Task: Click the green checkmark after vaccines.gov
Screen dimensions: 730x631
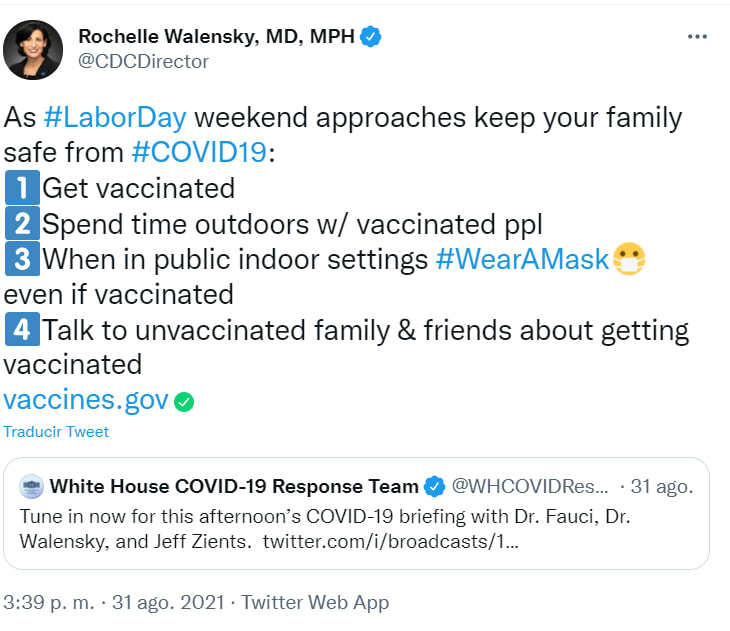Action: (x=184, y=402)
